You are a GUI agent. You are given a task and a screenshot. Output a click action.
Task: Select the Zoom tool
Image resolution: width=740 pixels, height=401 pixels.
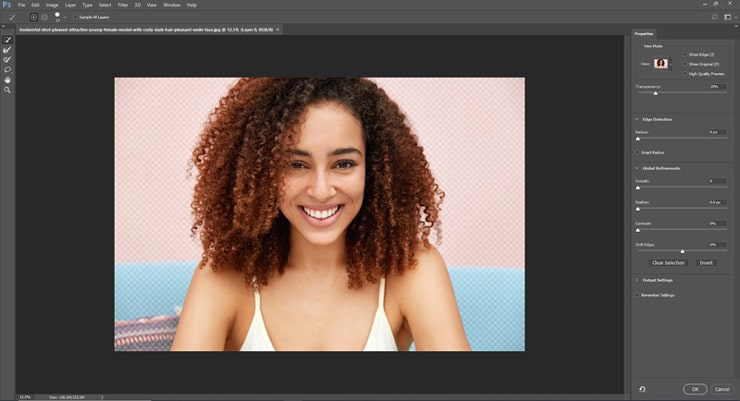point(8,90)
